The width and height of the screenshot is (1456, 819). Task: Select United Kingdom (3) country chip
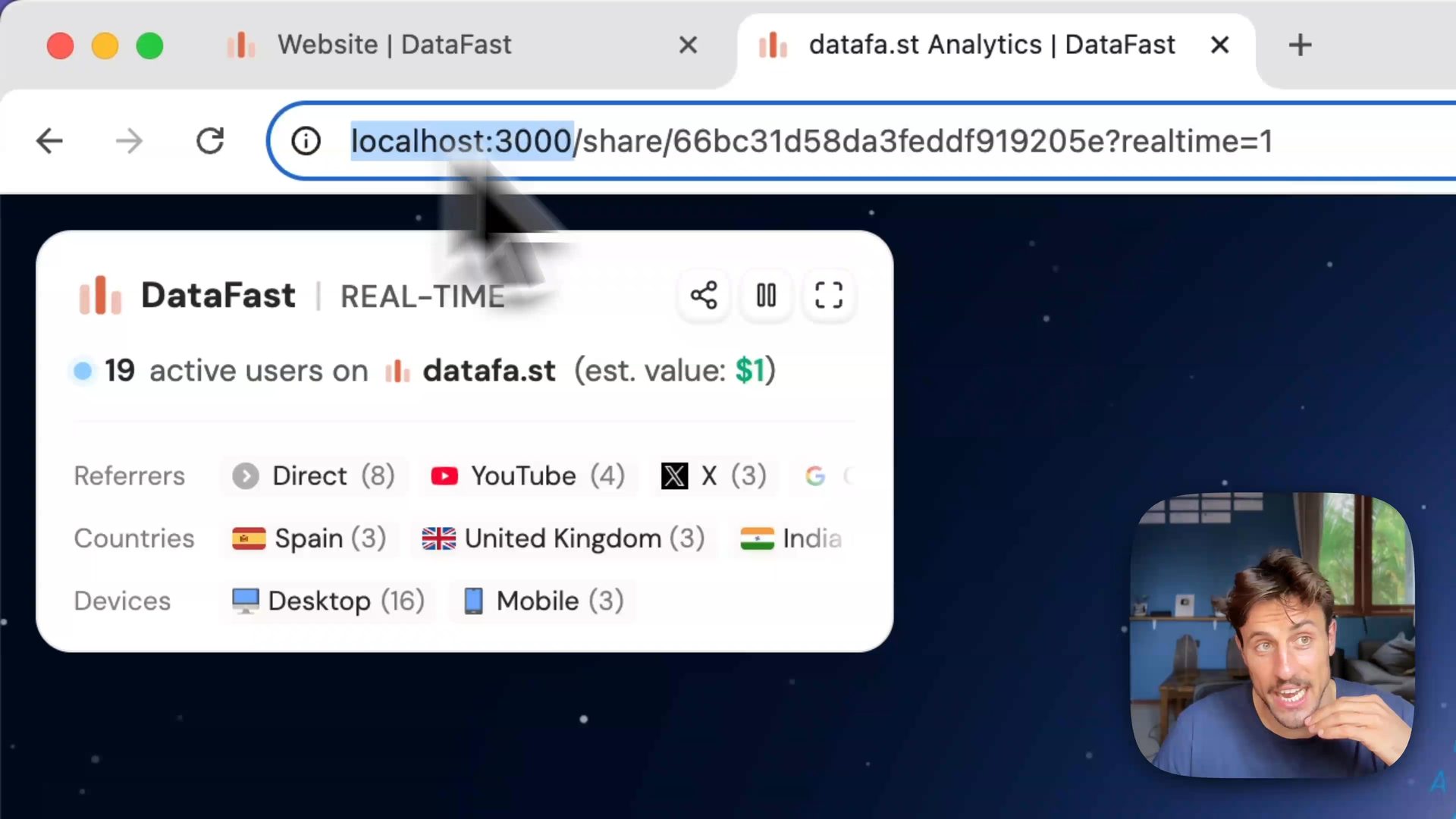click(563, 538)
